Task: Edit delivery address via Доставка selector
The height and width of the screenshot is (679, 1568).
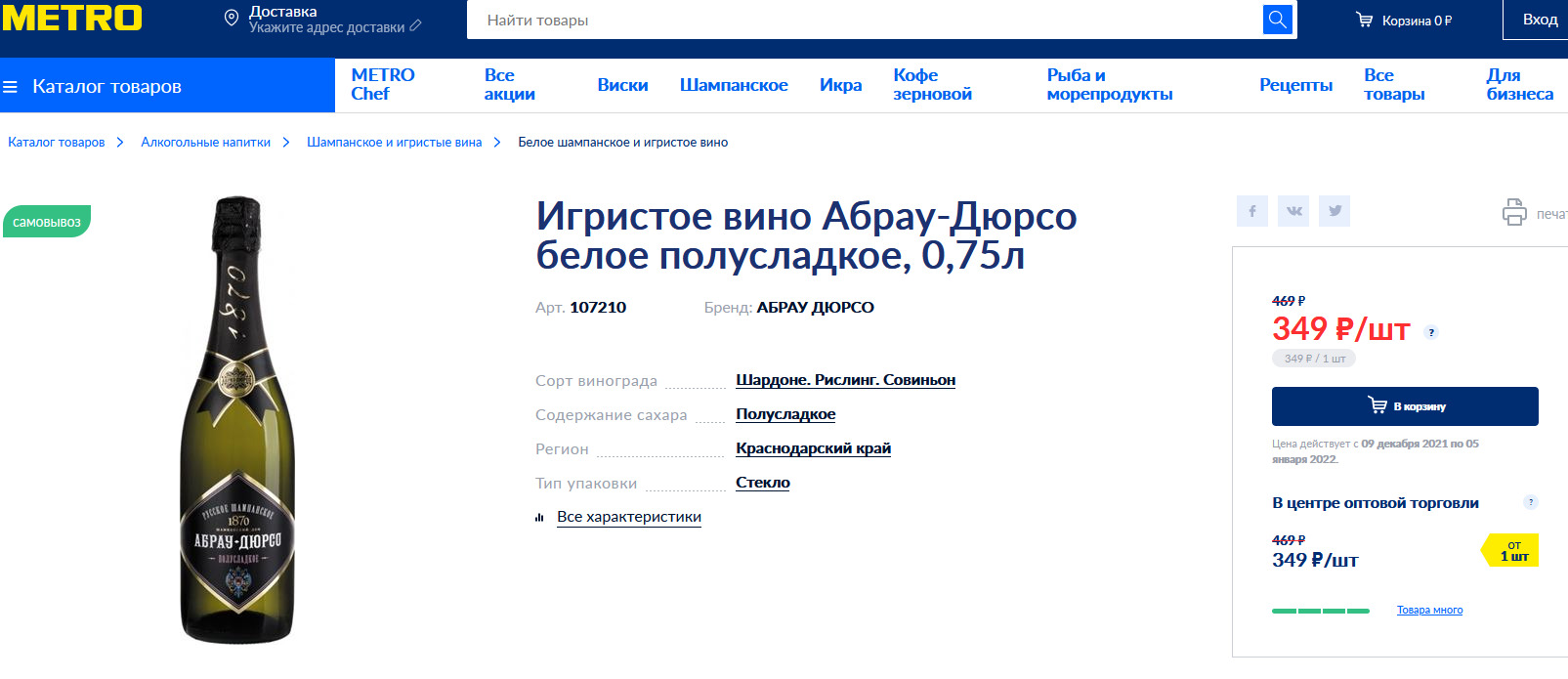Action: [324, 20]
